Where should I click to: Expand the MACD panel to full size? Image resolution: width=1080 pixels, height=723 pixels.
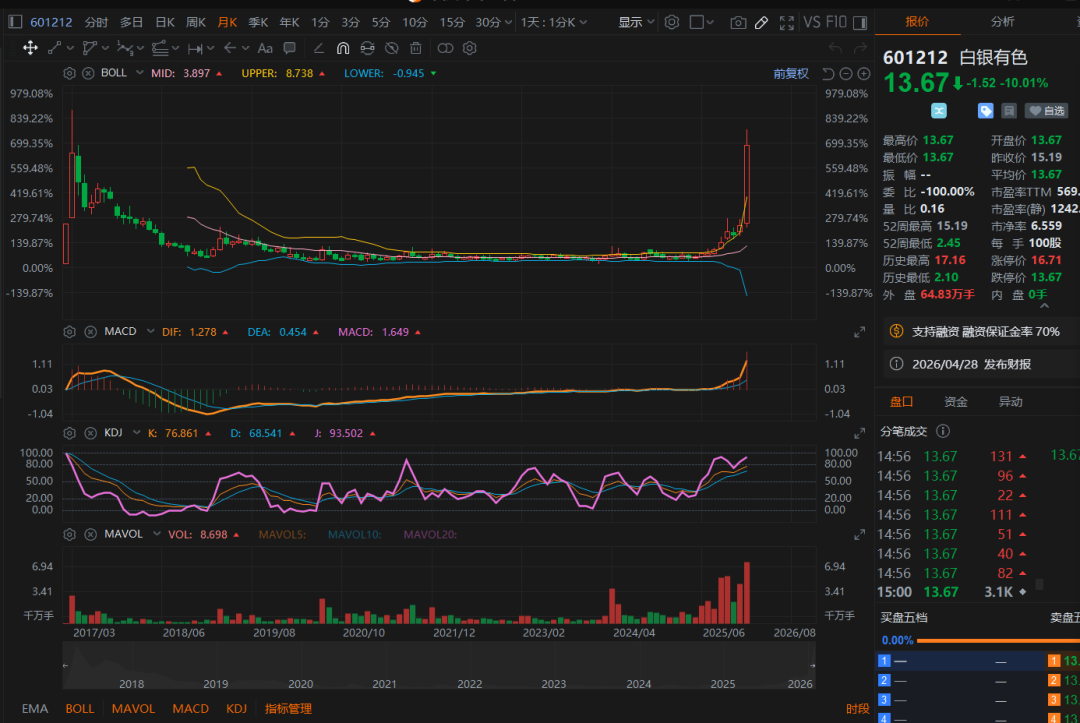coord(859,333)
